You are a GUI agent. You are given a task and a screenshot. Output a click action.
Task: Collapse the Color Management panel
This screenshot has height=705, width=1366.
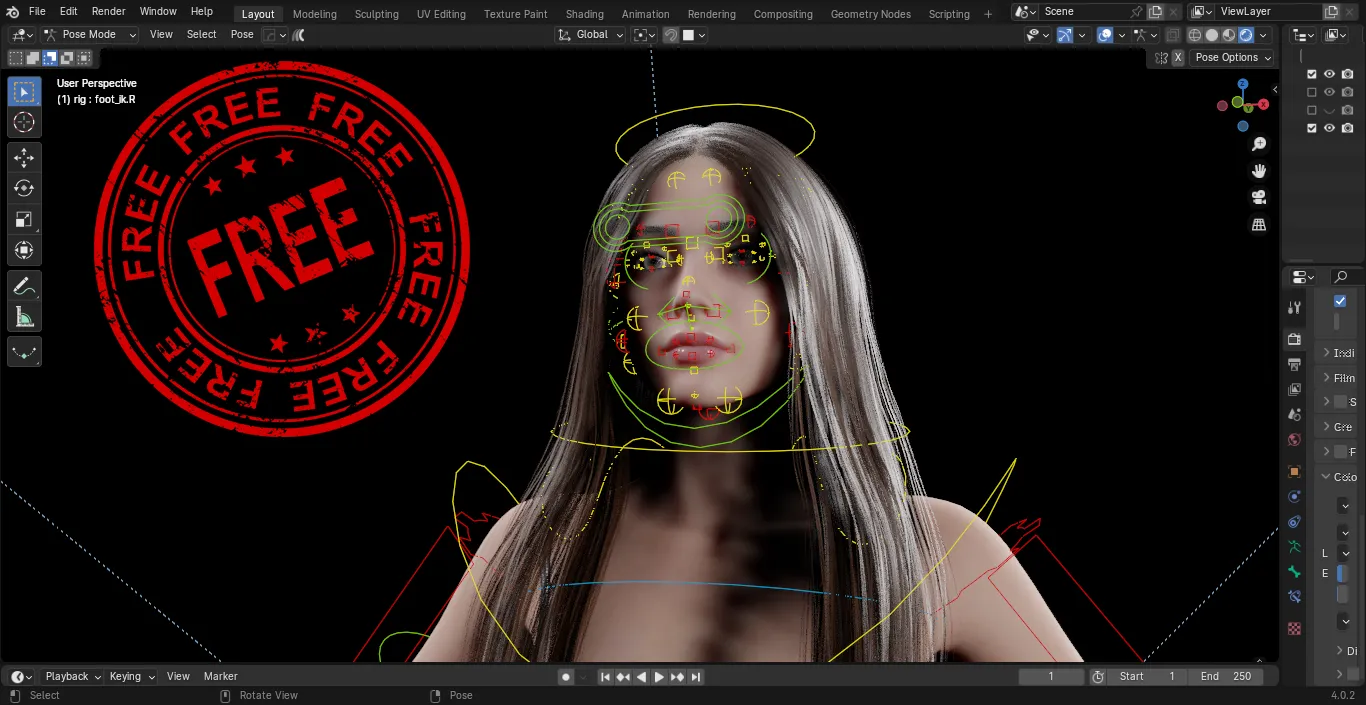click(x=1337, y=477)
